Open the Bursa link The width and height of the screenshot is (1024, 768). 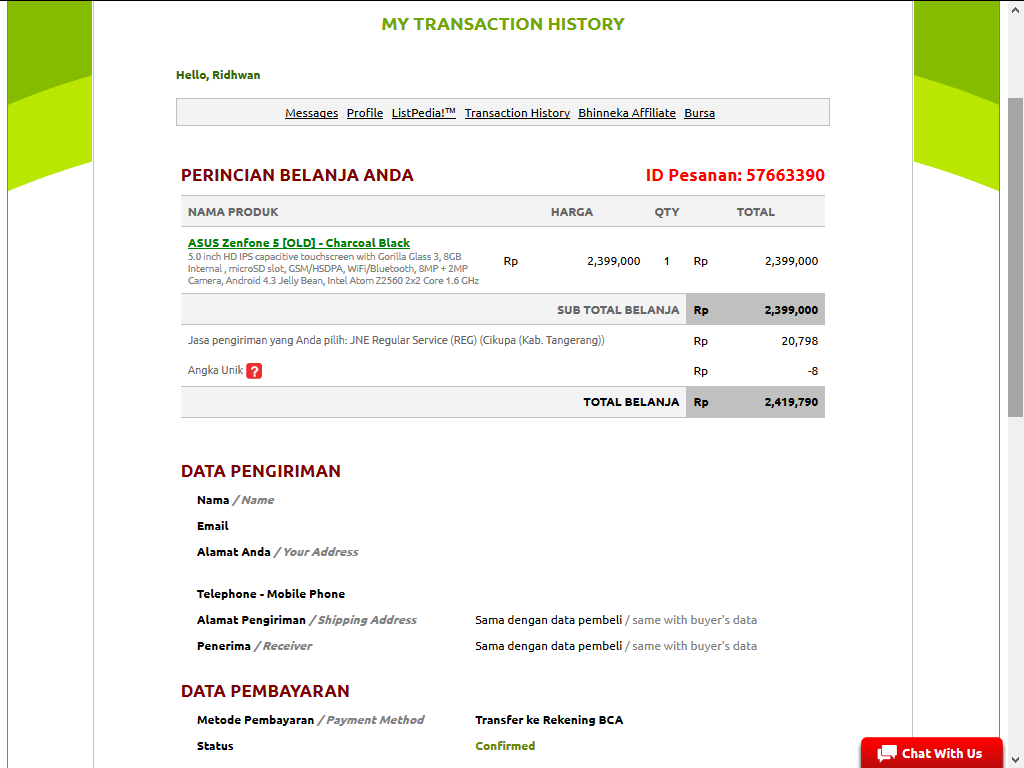(x=699, y=113)
